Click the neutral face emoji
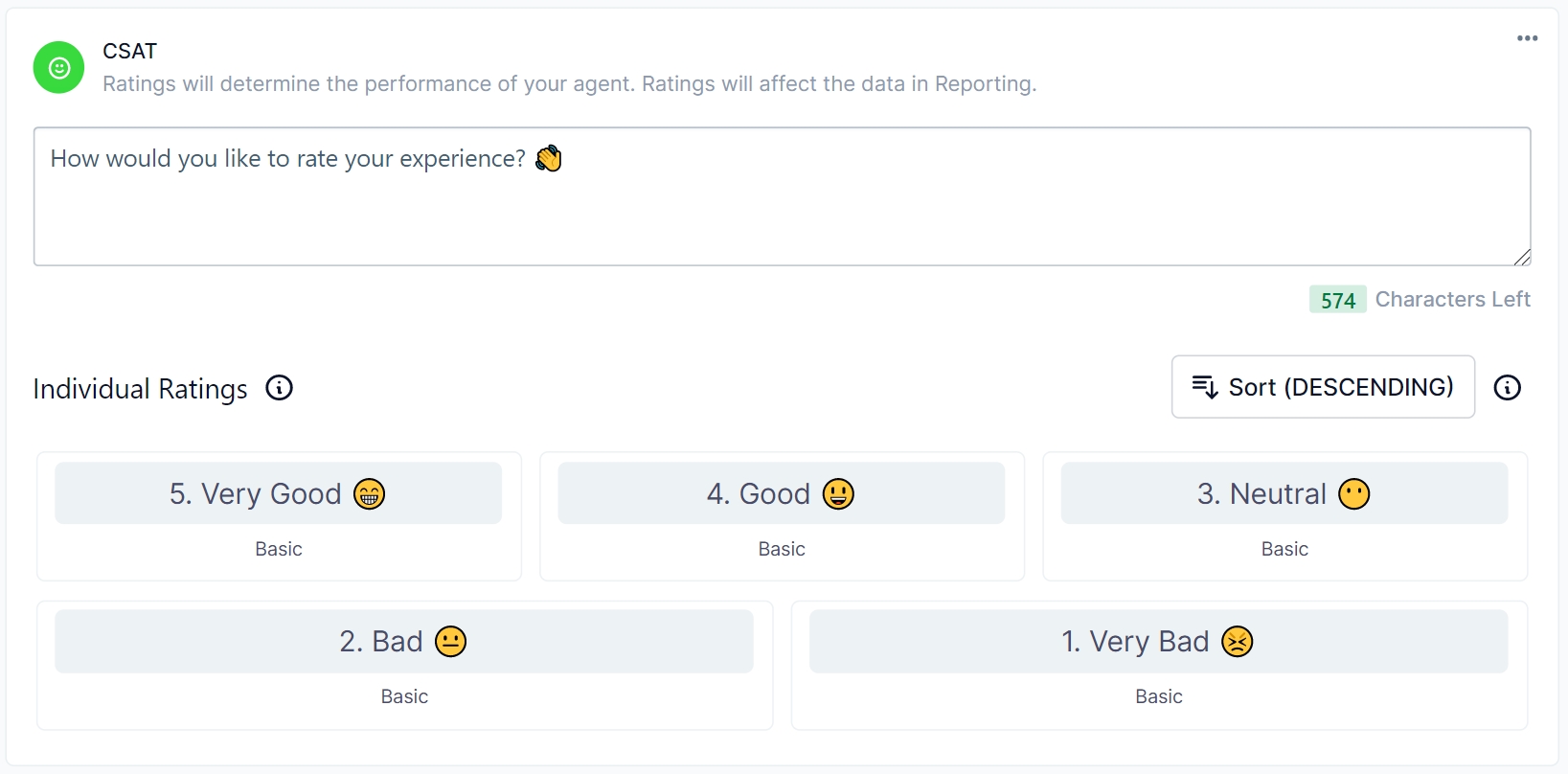 [x=1353, y=494]
